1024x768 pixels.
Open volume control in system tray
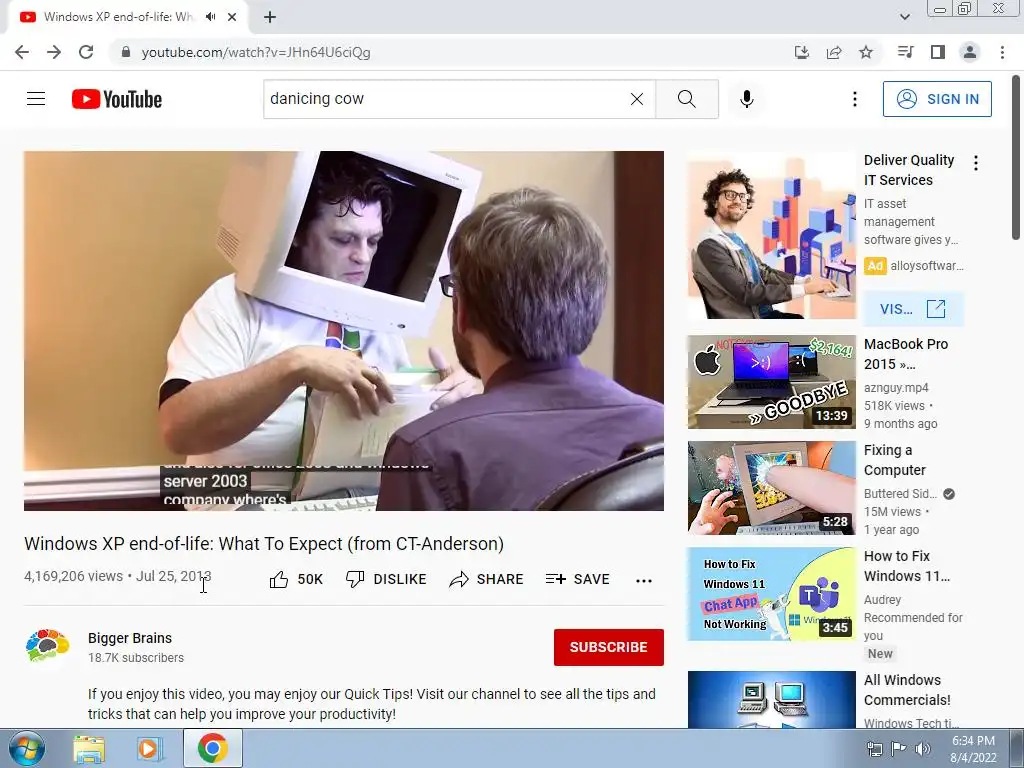[x=922, y=748]
